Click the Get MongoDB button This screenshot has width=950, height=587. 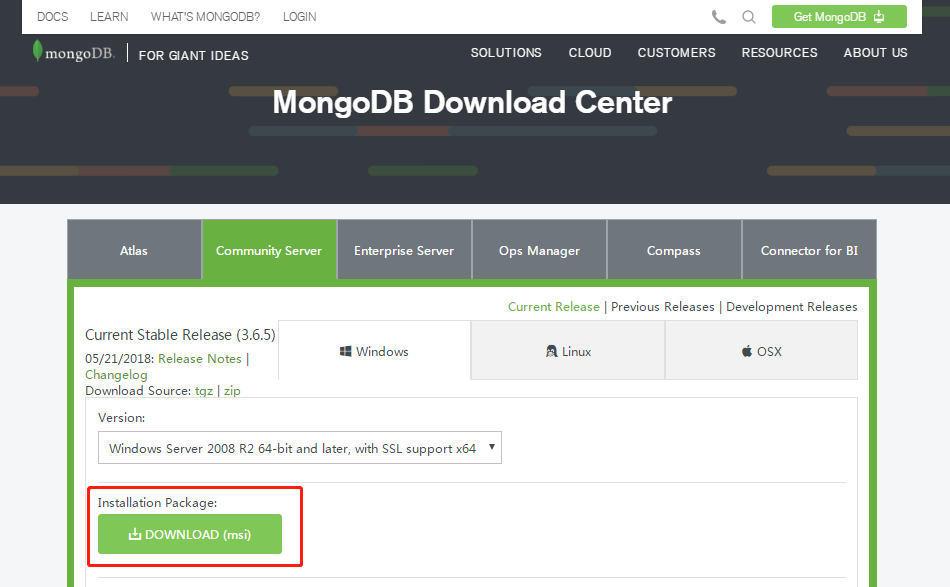839,16
